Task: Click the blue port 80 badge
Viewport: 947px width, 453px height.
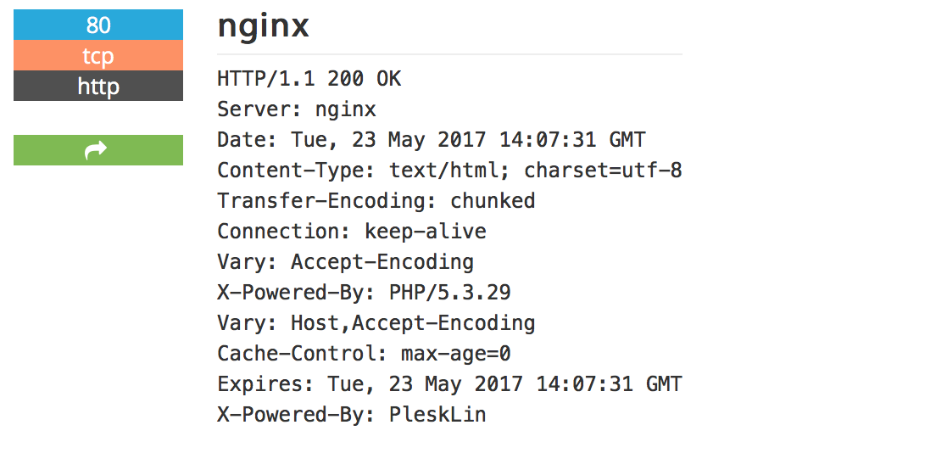Action: pos(98,24)
